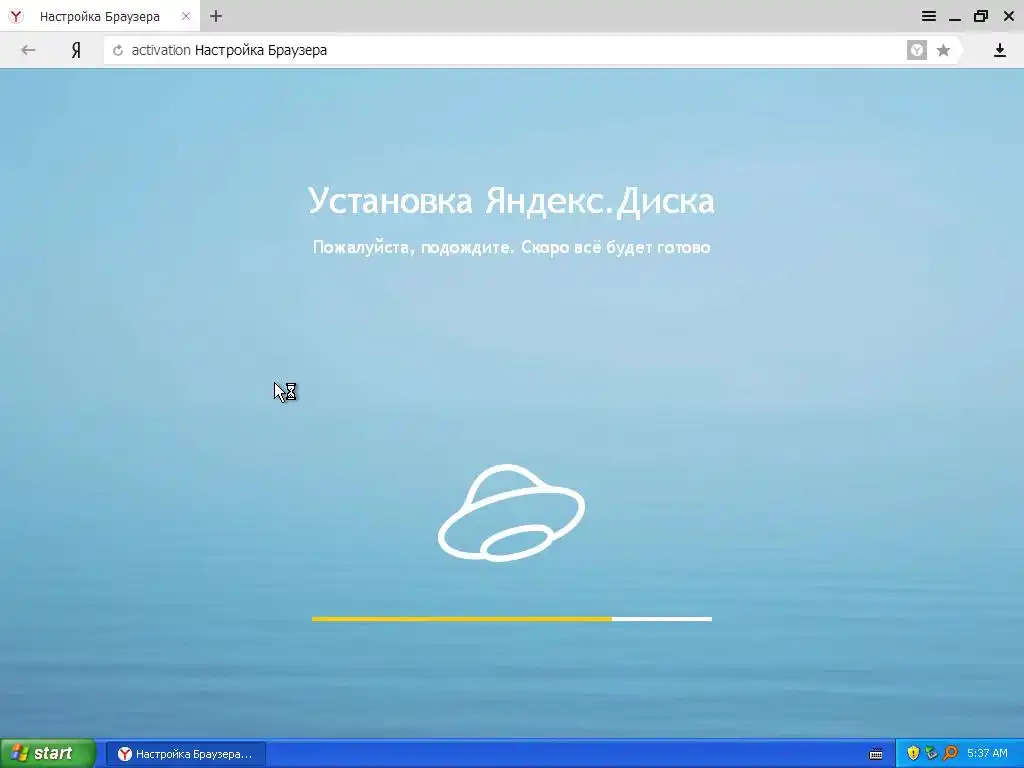Open the security shield tray icon
The image size is (1024, 768).
(x=913, y=753)
